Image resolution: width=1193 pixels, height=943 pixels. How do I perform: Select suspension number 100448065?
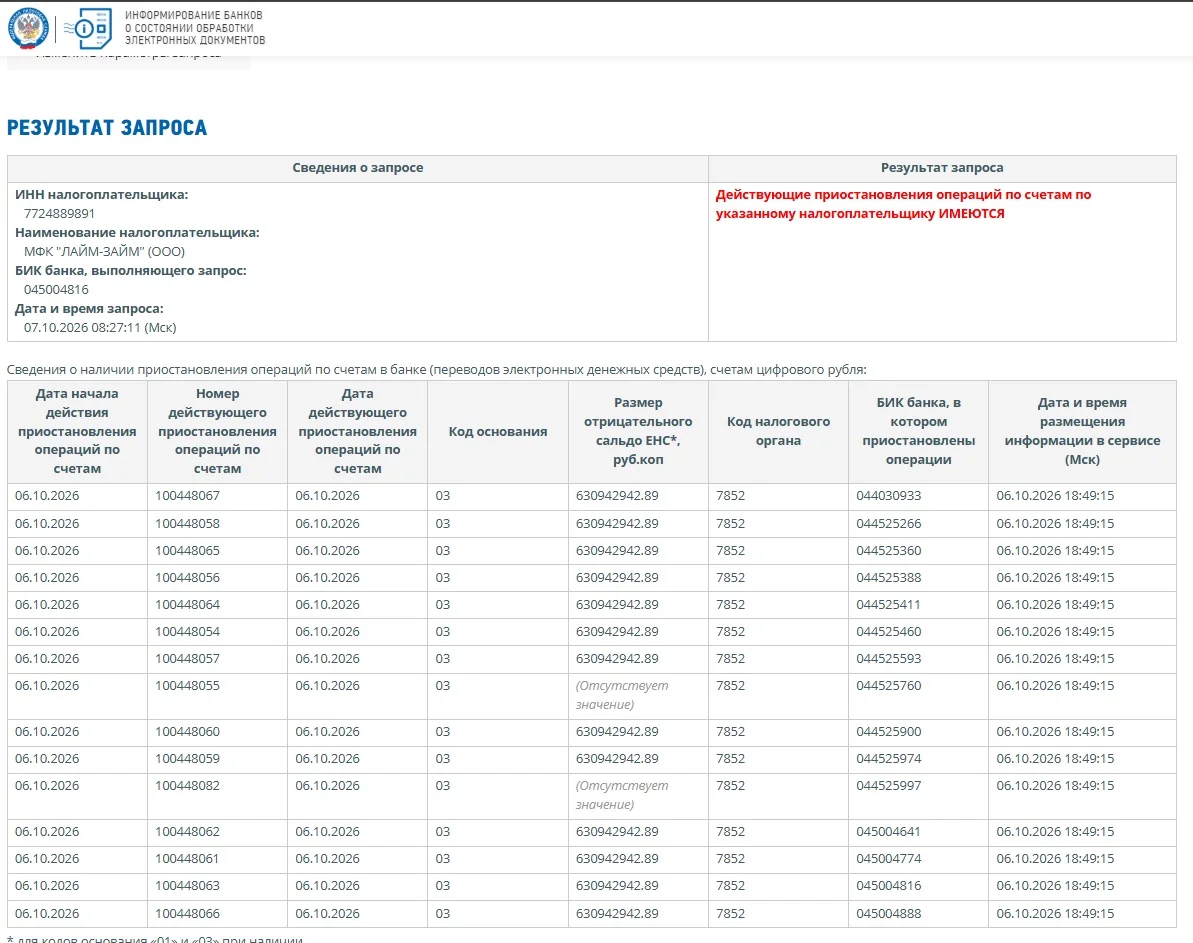[x=187, y=551]
